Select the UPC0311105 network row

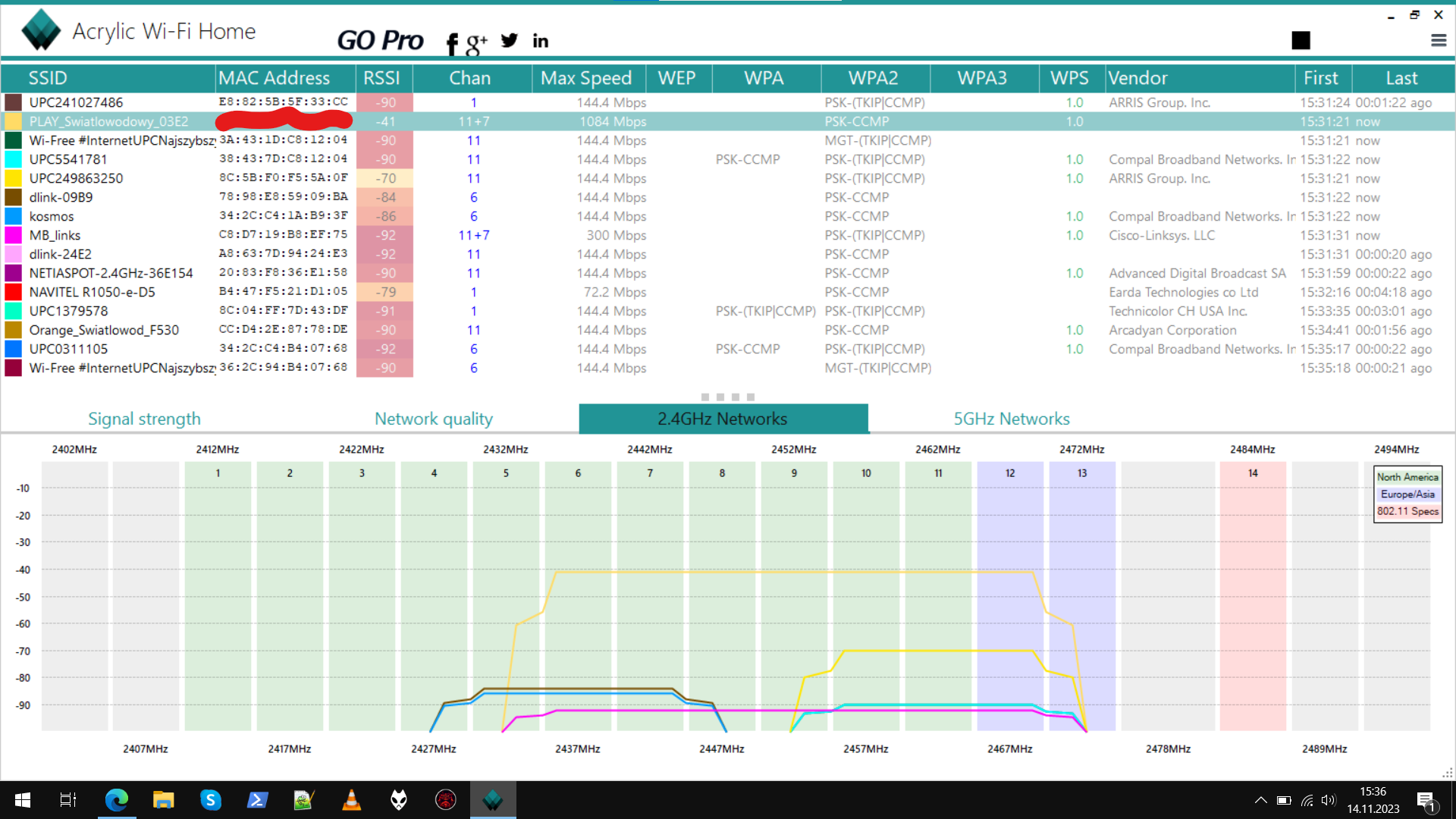coord(728,349)
